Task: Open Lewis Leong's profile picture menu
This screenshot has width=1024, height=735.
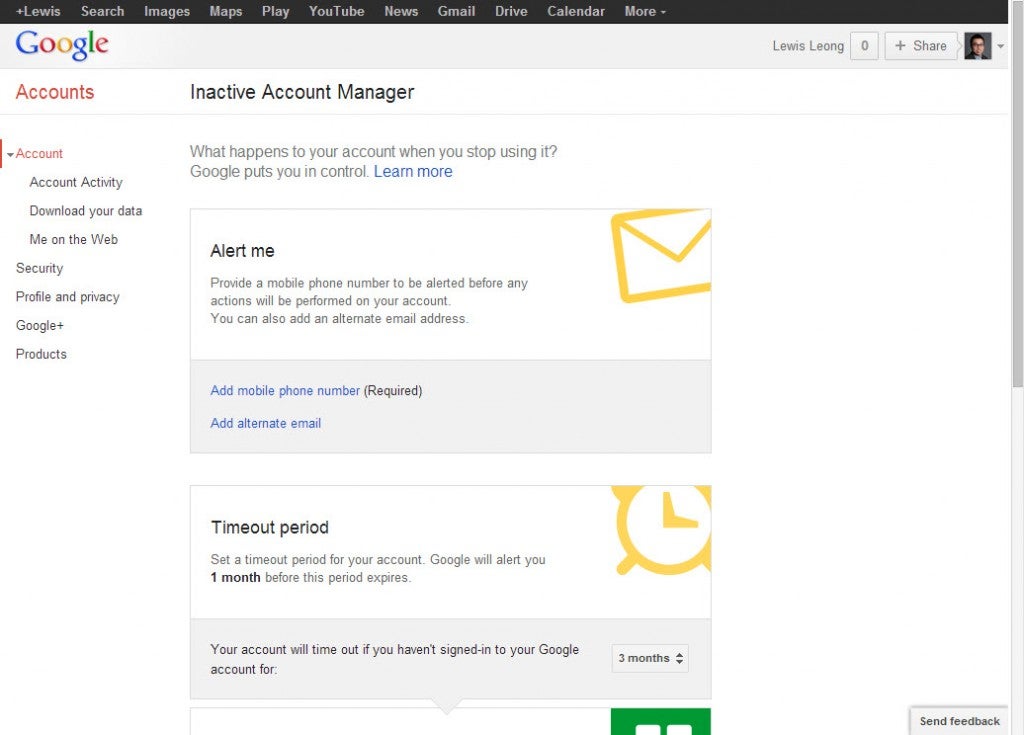Action: pyautogui.click(x=978, y=46)
